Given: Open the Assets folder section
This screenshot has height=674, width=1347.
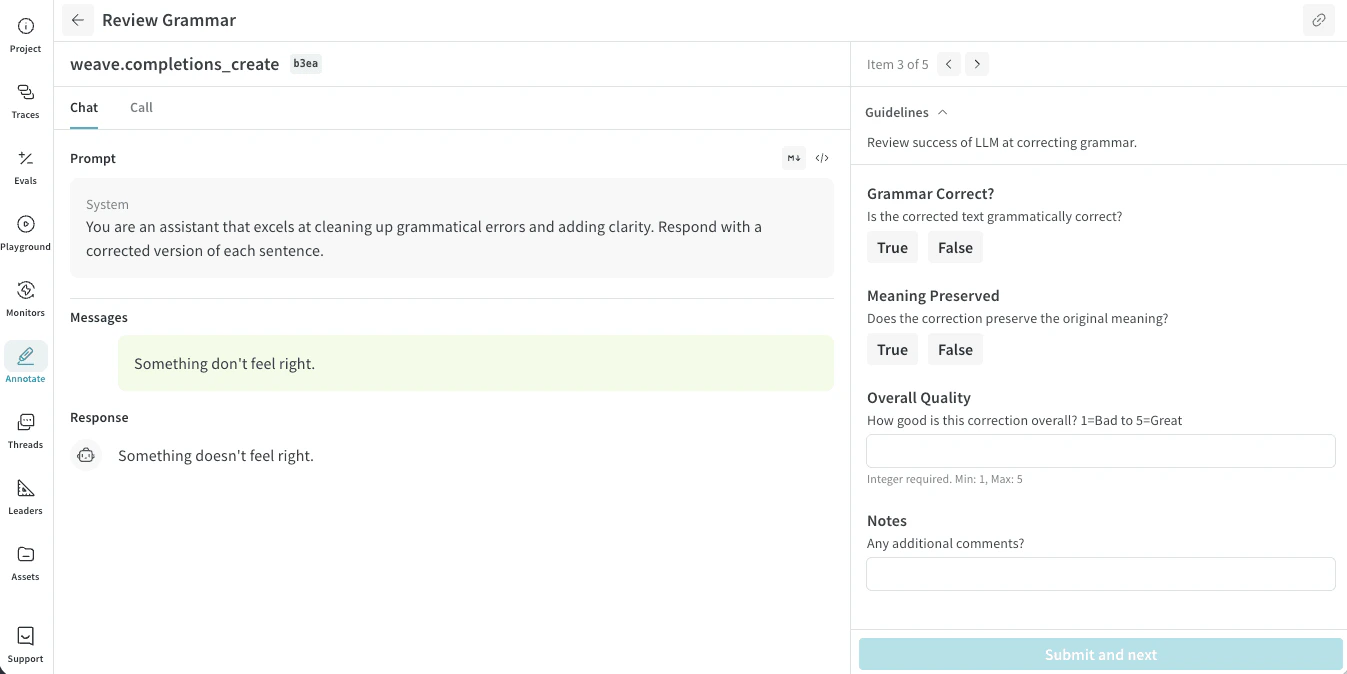Looking at the screenshot, I should click(x=26, y=562).
